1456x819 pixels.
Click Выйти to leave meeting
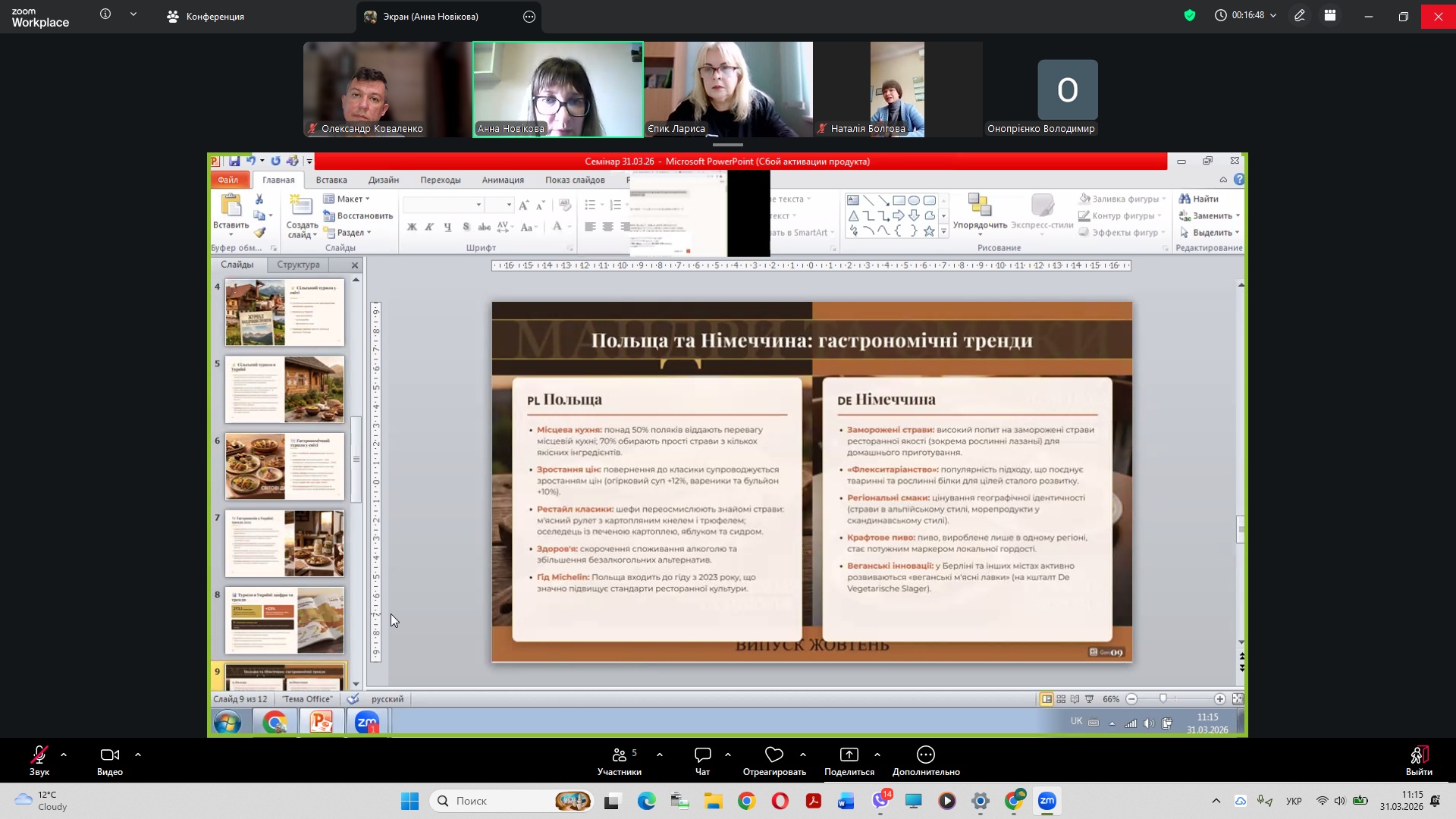point(1418,760)
